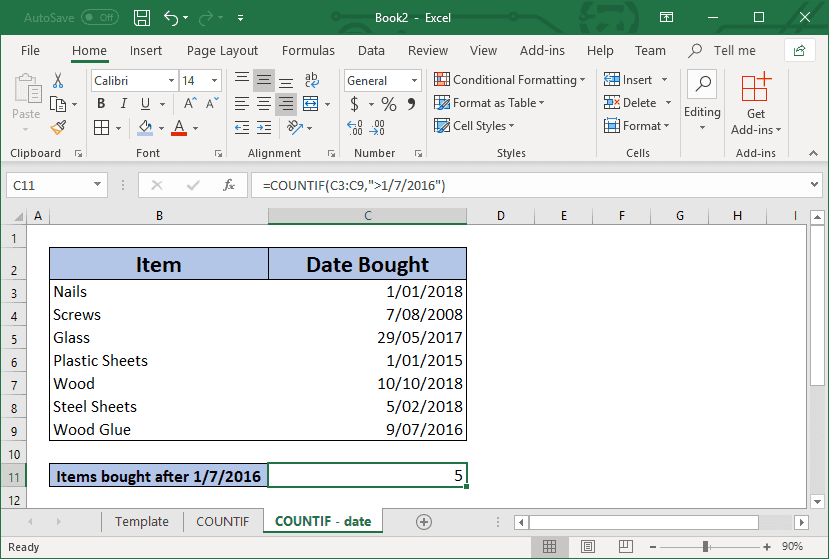This screenshot has width=829, height=559.
Task: Apply Bold formatting
Action: (101, 104)
